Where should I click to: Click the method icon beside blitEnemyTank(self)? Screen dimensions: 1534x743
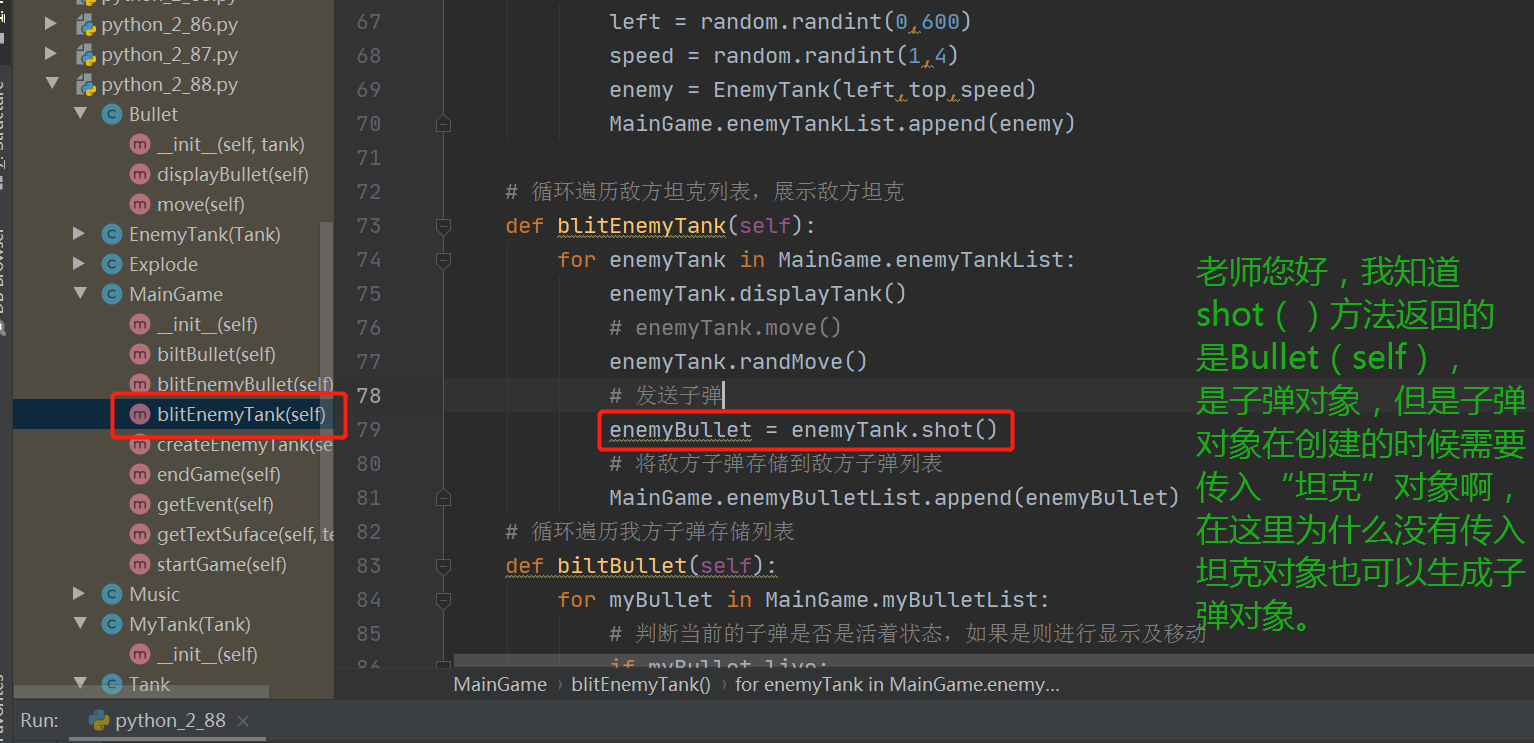tap(141, 415)
